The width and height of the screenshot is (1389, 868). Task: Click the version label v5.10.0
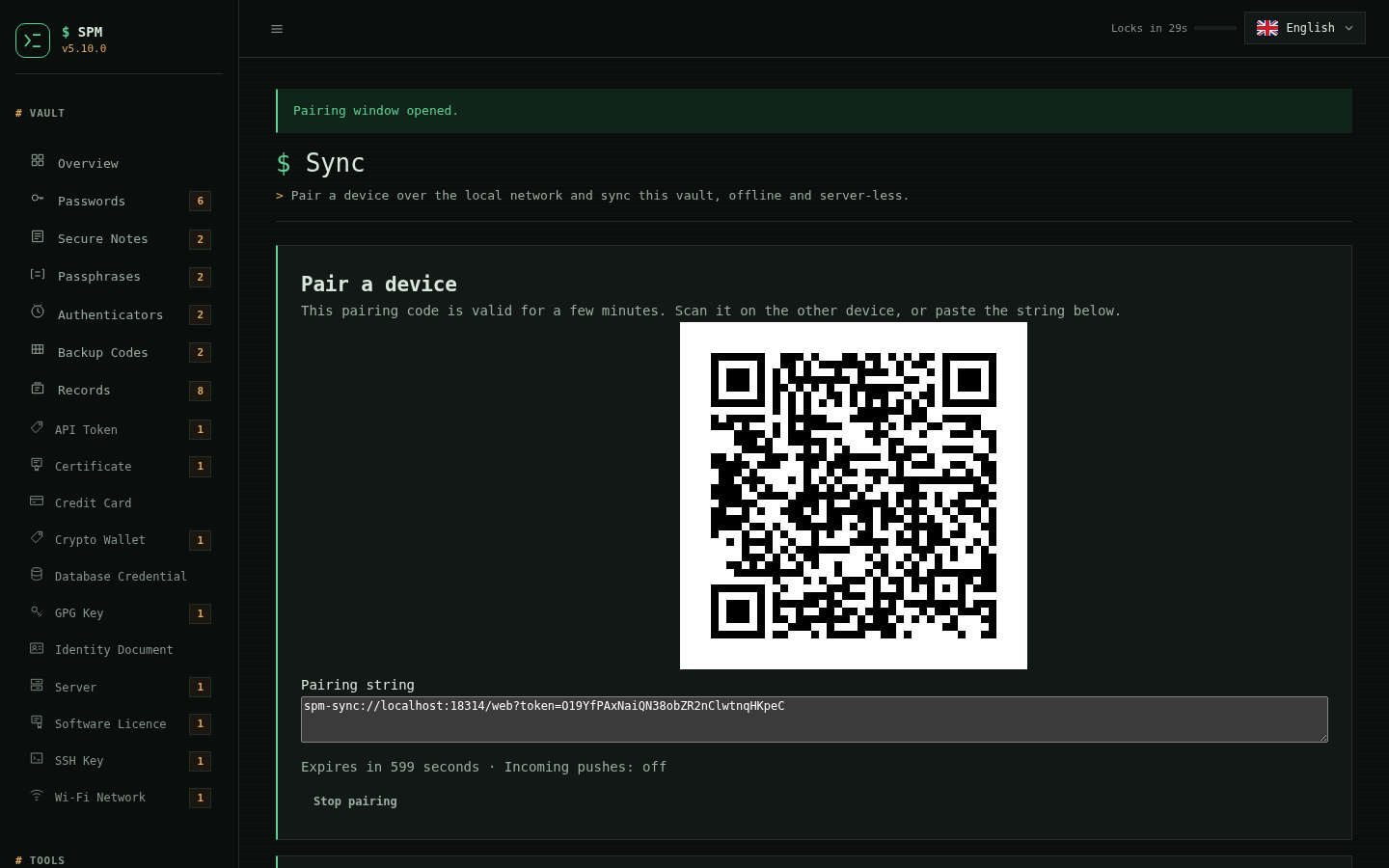84,48
